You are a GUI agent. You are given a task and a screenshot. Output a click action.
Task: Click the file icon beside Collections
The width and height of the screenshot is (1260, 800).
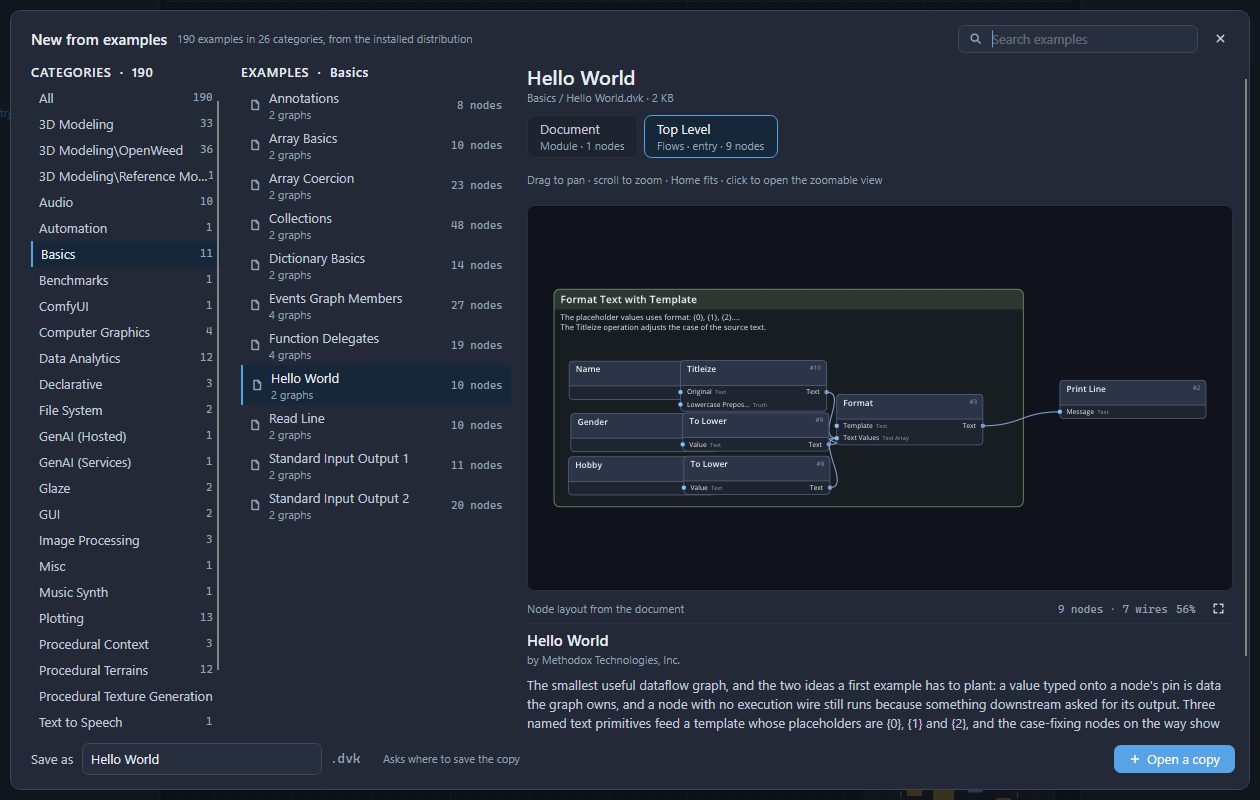255,225
